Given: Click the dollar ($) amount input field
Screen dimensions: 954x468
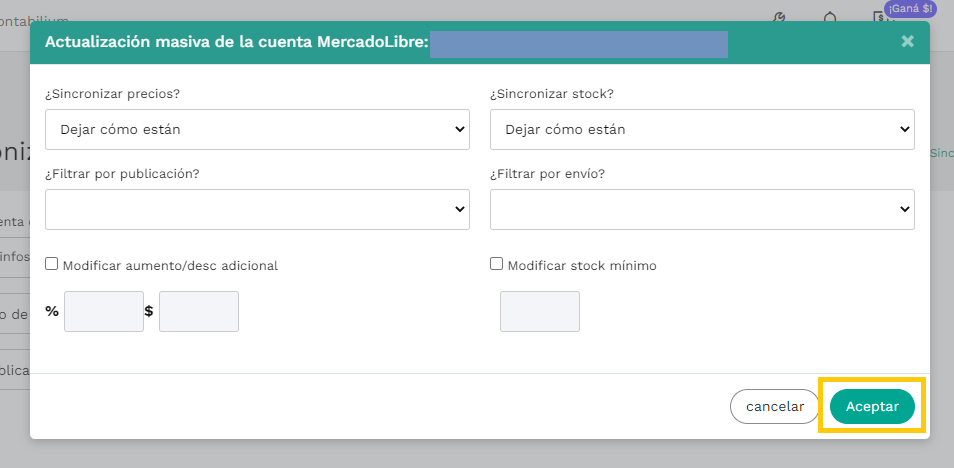Looking at the screenshot, I should point(199,311).
